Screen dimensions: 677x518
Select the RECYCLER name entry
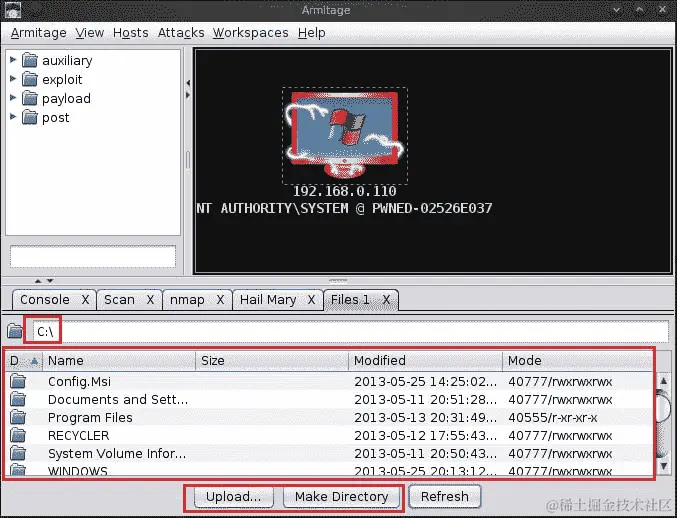tap(79, 436)
